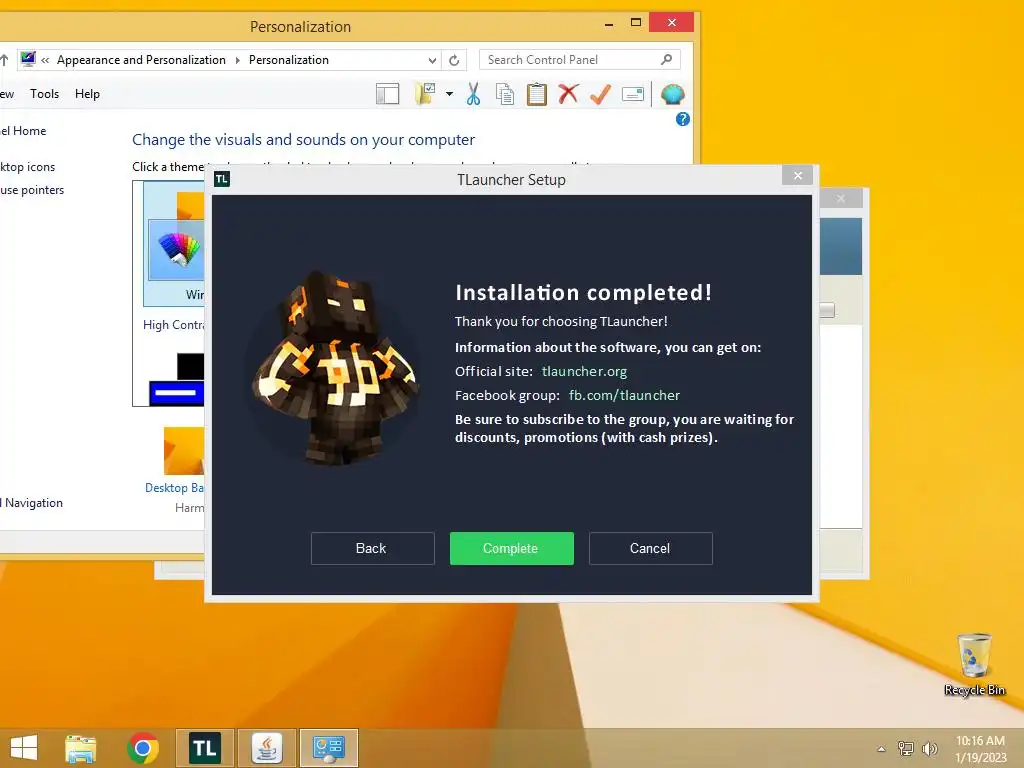Click the Minecraft character skin image
The width and height of the screenshot is (1024, 768).
(335, 368)
